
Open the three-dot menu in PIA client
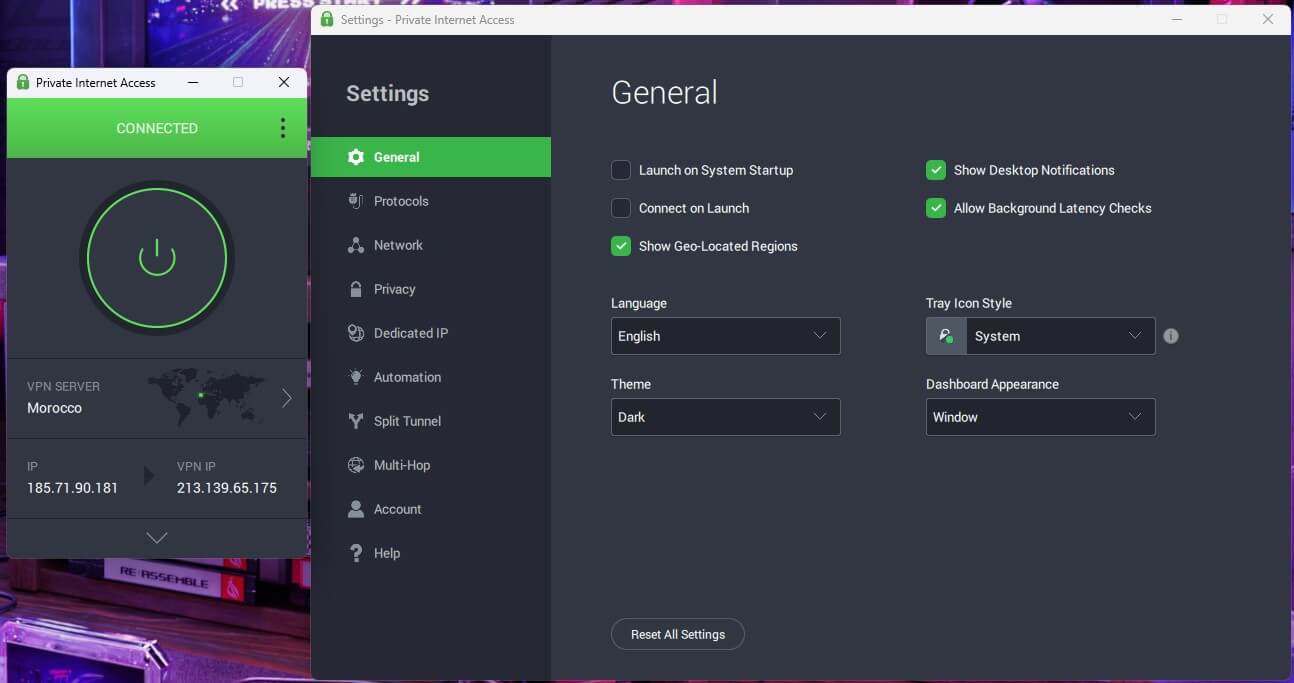[283, 128]
